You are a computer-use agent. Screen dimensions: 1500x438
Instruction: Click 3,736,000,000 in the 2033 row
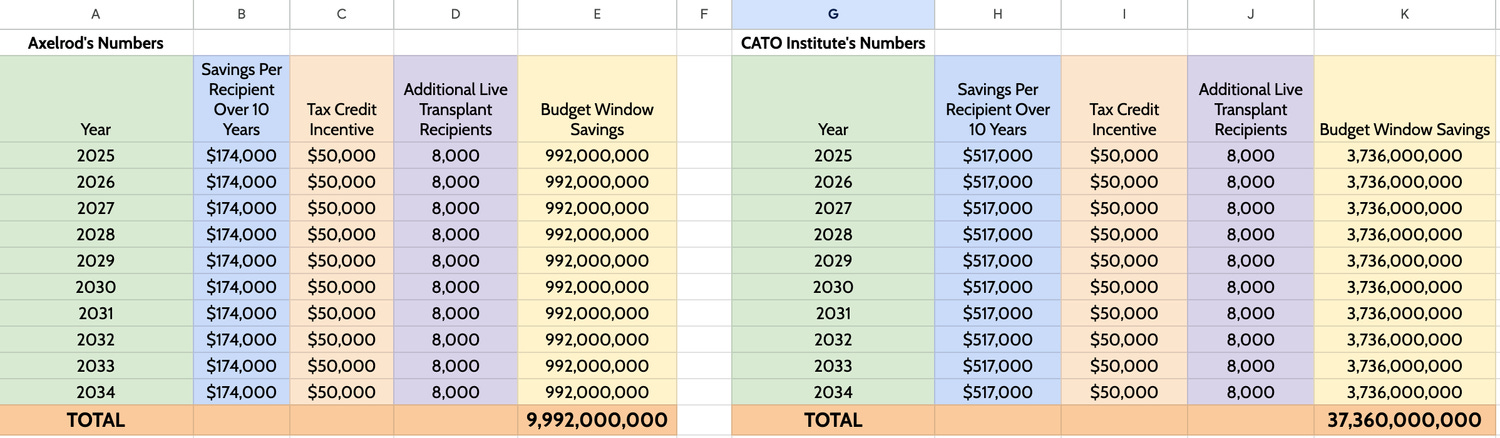click(1407, 366)
